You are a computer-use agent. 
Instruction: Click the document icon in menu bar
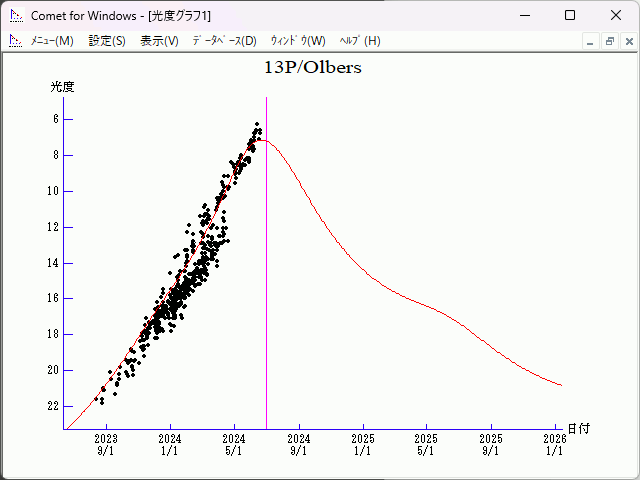tap(16, 41)
